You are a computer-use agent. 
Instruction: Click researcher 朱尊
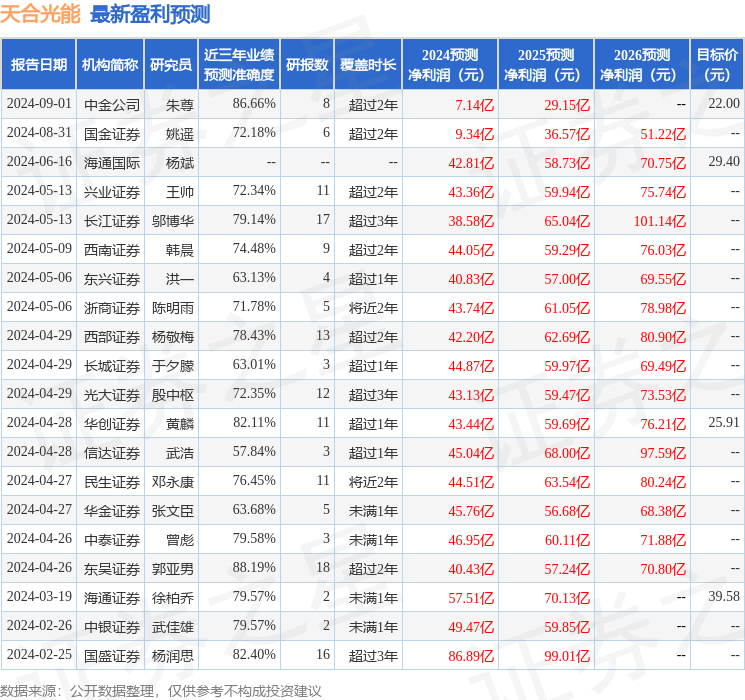(180, 105)
